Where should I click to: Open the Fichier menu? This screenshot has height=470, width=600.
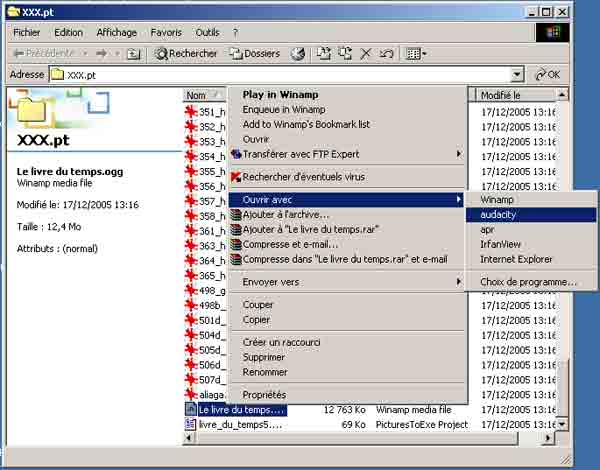click(x=26, y=33)
